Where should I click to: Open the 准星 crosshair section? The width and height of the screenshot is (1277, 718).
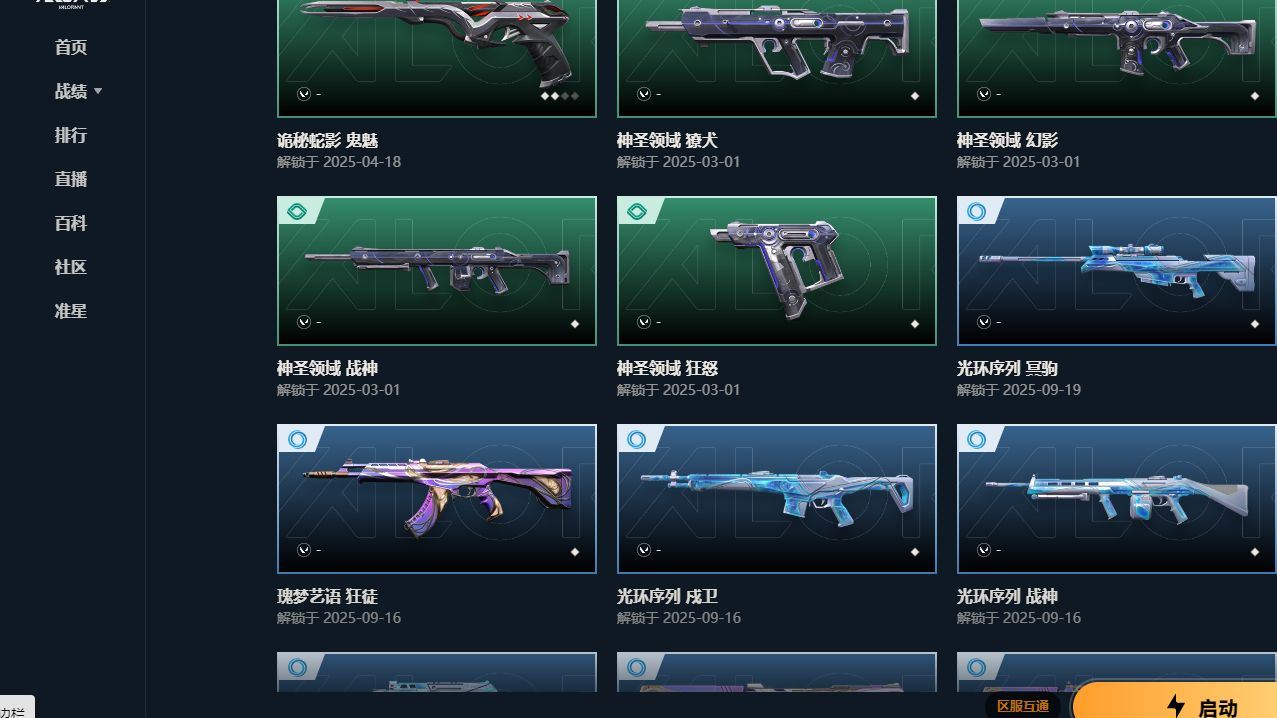pyautogui.click(x=71, y=311)
